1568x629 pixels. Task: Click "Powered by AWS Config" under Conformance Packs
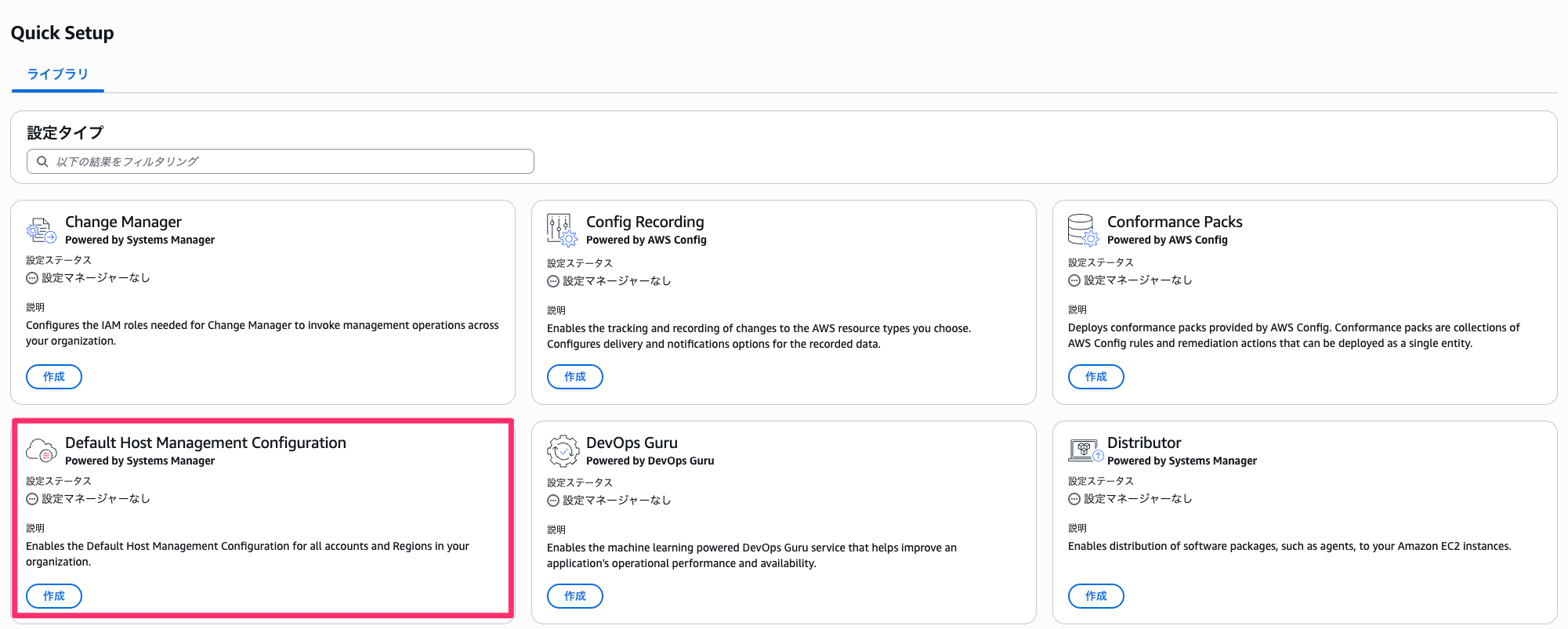click(x=1168, y=240)
